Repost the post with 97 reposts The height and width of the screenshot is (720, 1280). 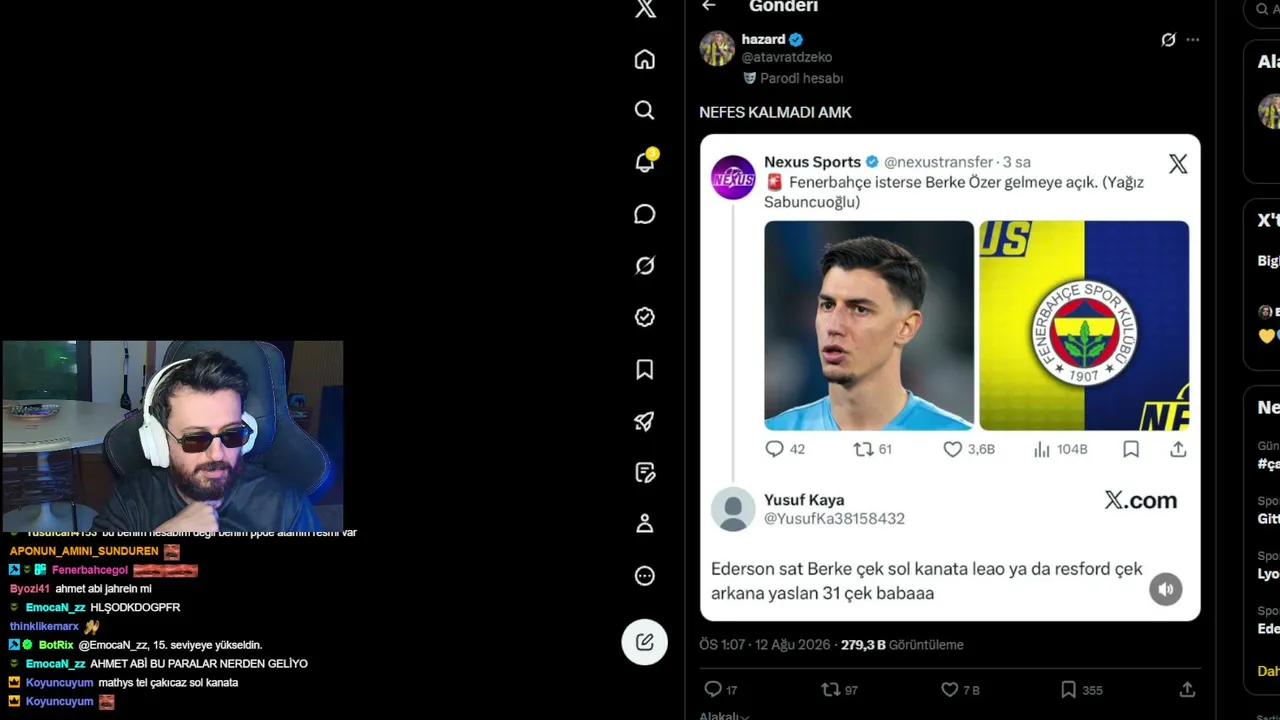[x=840, y=690]
